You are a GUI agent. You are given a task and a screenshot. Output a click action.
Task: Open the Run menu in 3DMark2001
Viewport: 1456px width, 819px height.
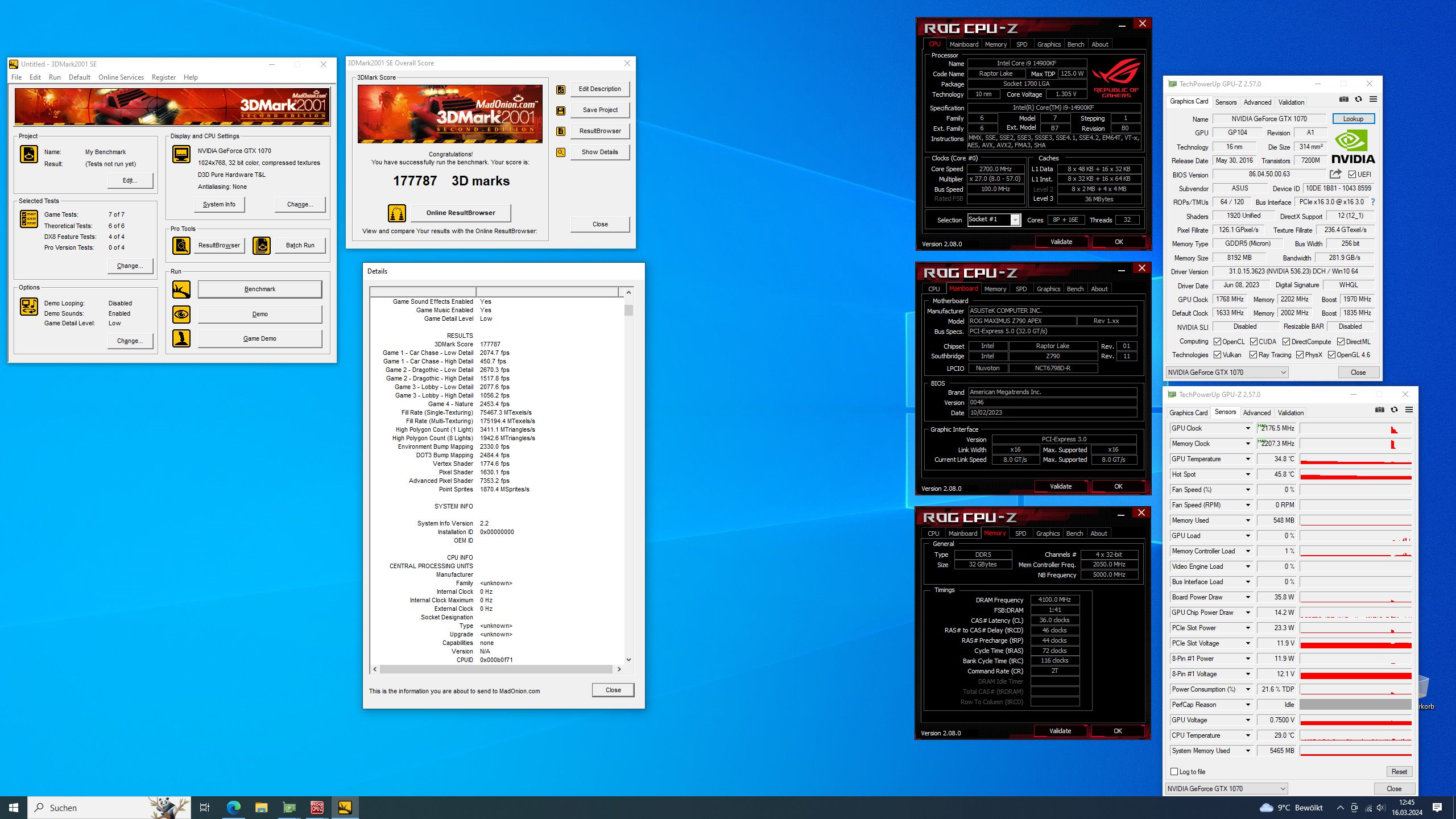point(55,77)
